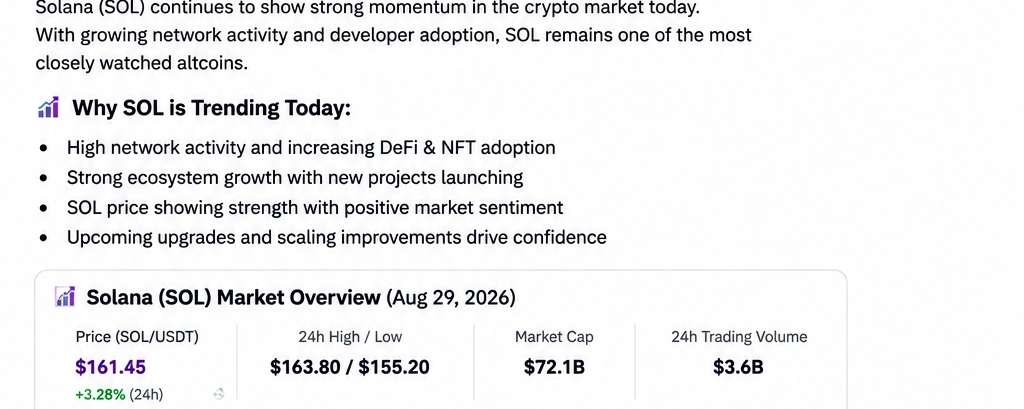This screenshot has height=409, width=1024.
Task: Click the closely watched altcoins text
Action: [142, 63]
